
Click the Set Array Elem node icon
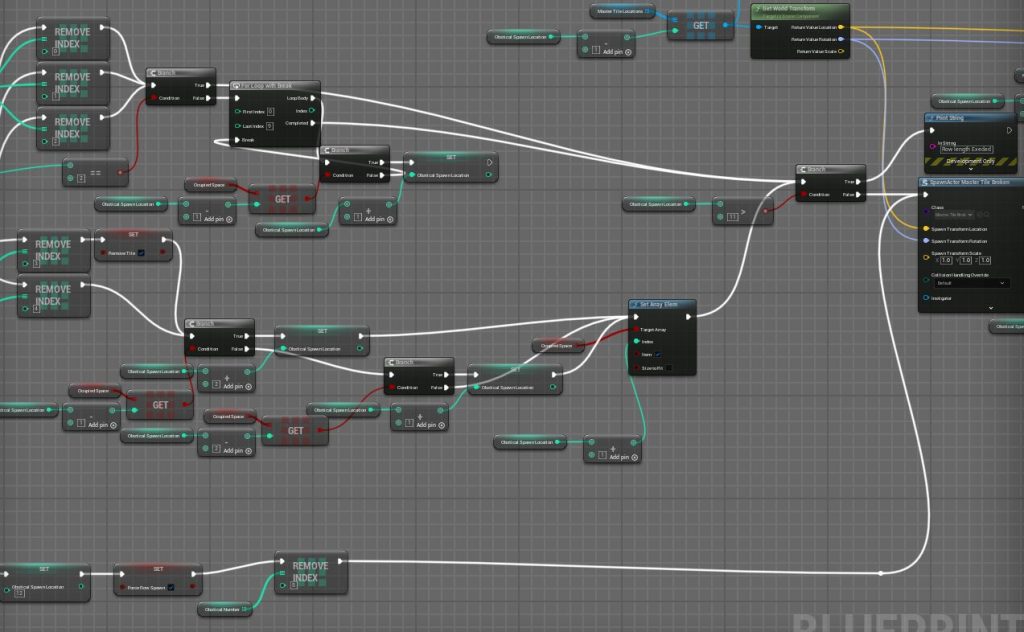[635, 304]
